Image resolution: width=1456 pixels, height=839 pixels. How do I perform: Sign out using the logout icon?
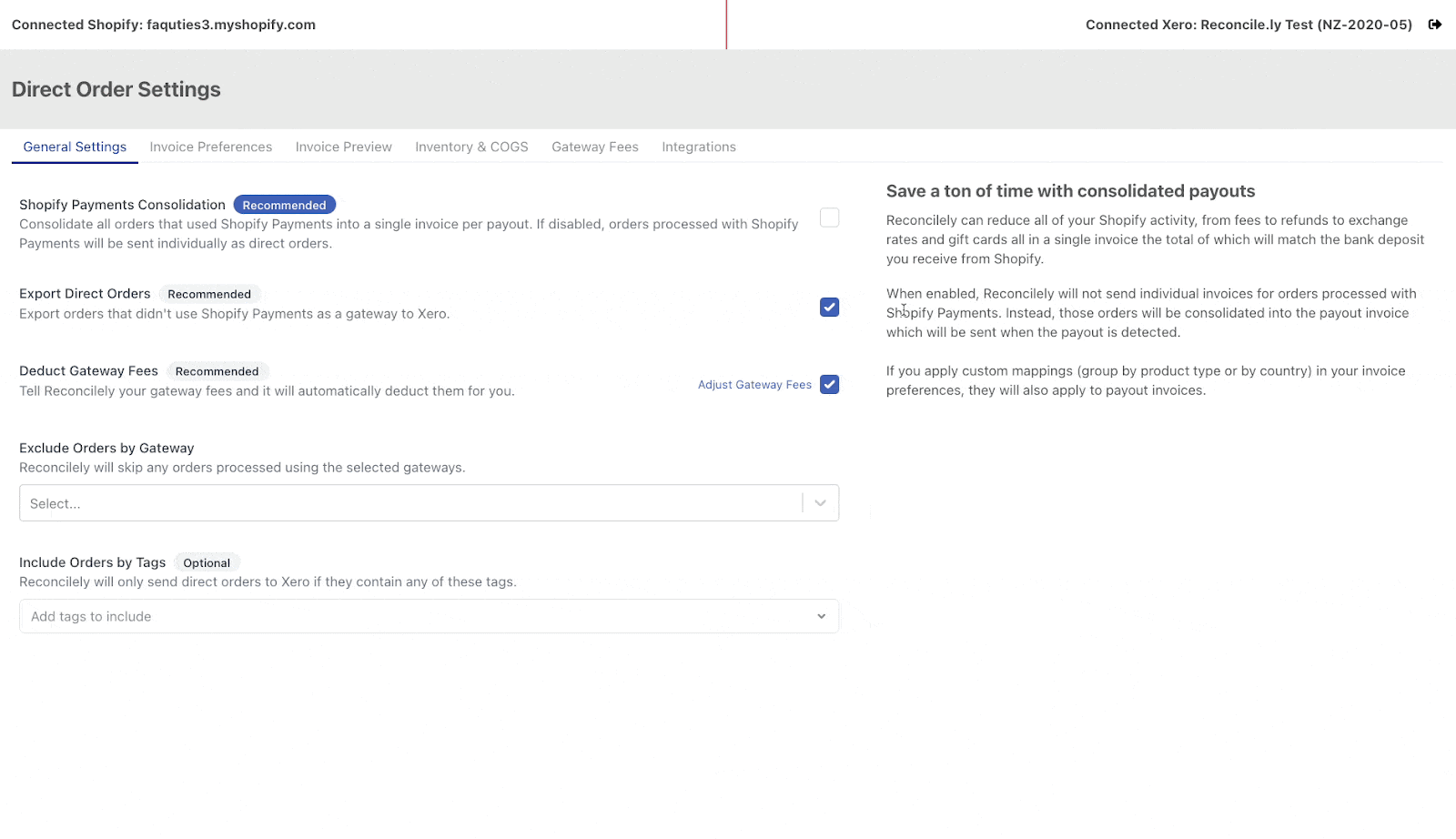pos(1435,25)
